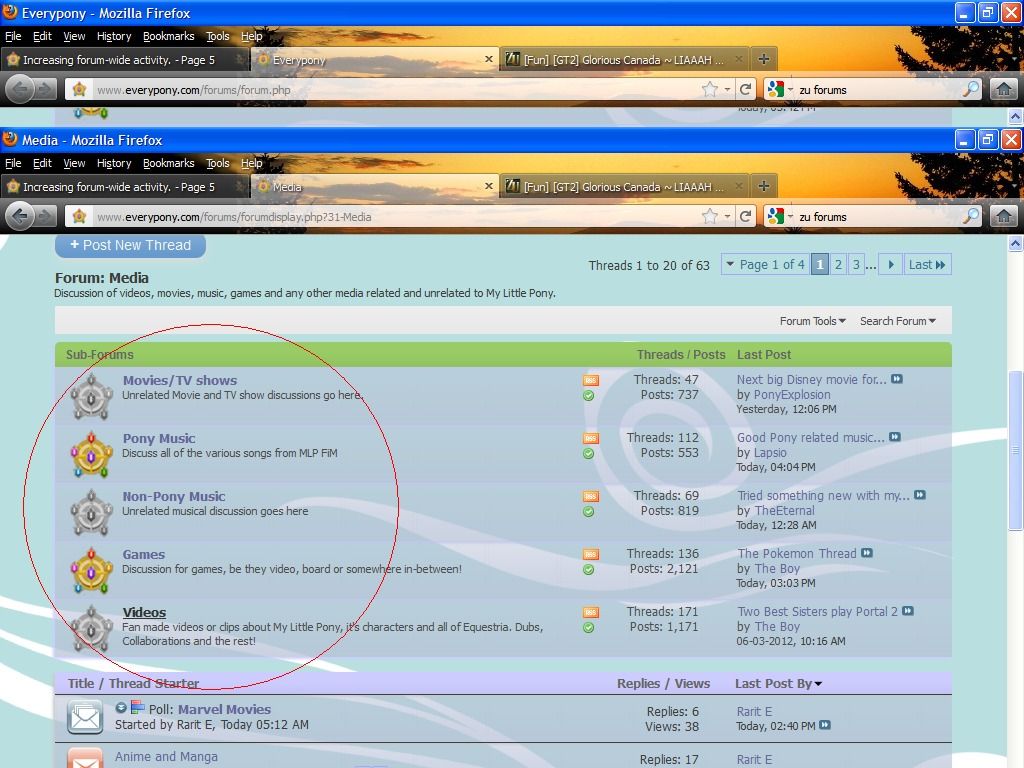This screenshot has height=768, width=1024.
Task: Go to the home page in the Media window
Action: [x=1004, y=216]
